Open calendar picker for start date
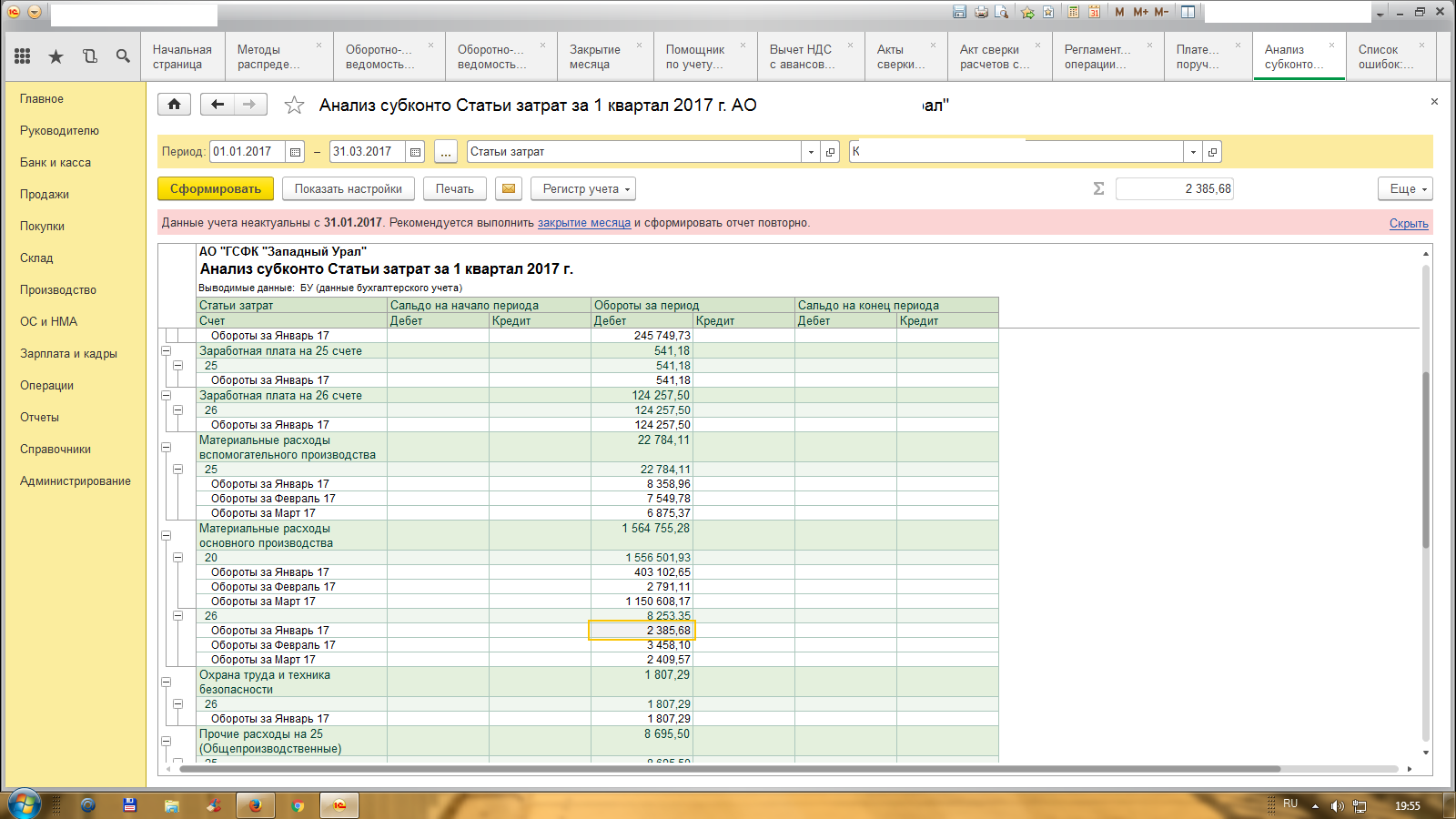 [x=295, y=152]
